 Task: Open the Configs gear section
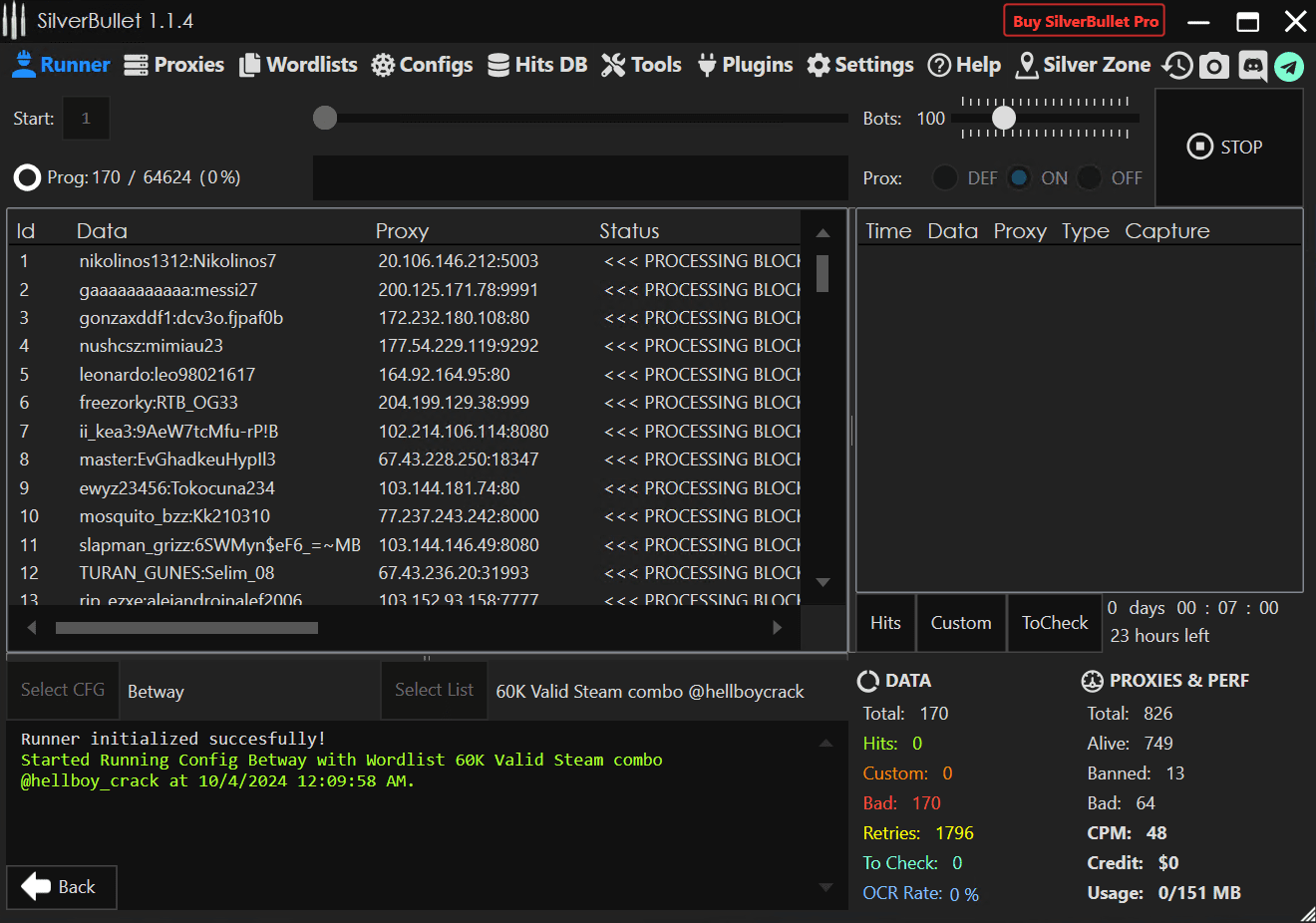422,65
